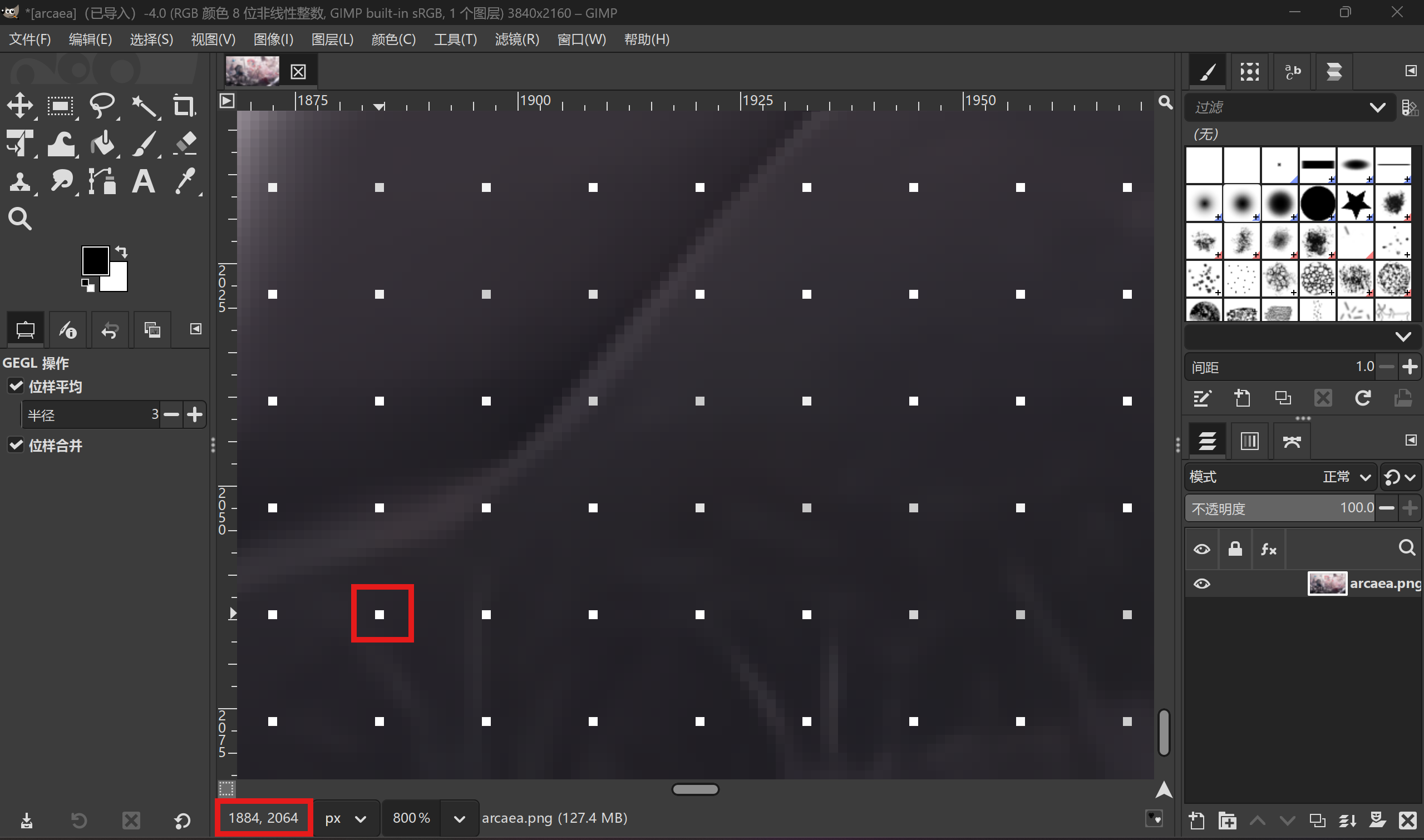This screenshot has width=1424, height=840.
Task: Create a new brush
Action: tap(1242, 398)
